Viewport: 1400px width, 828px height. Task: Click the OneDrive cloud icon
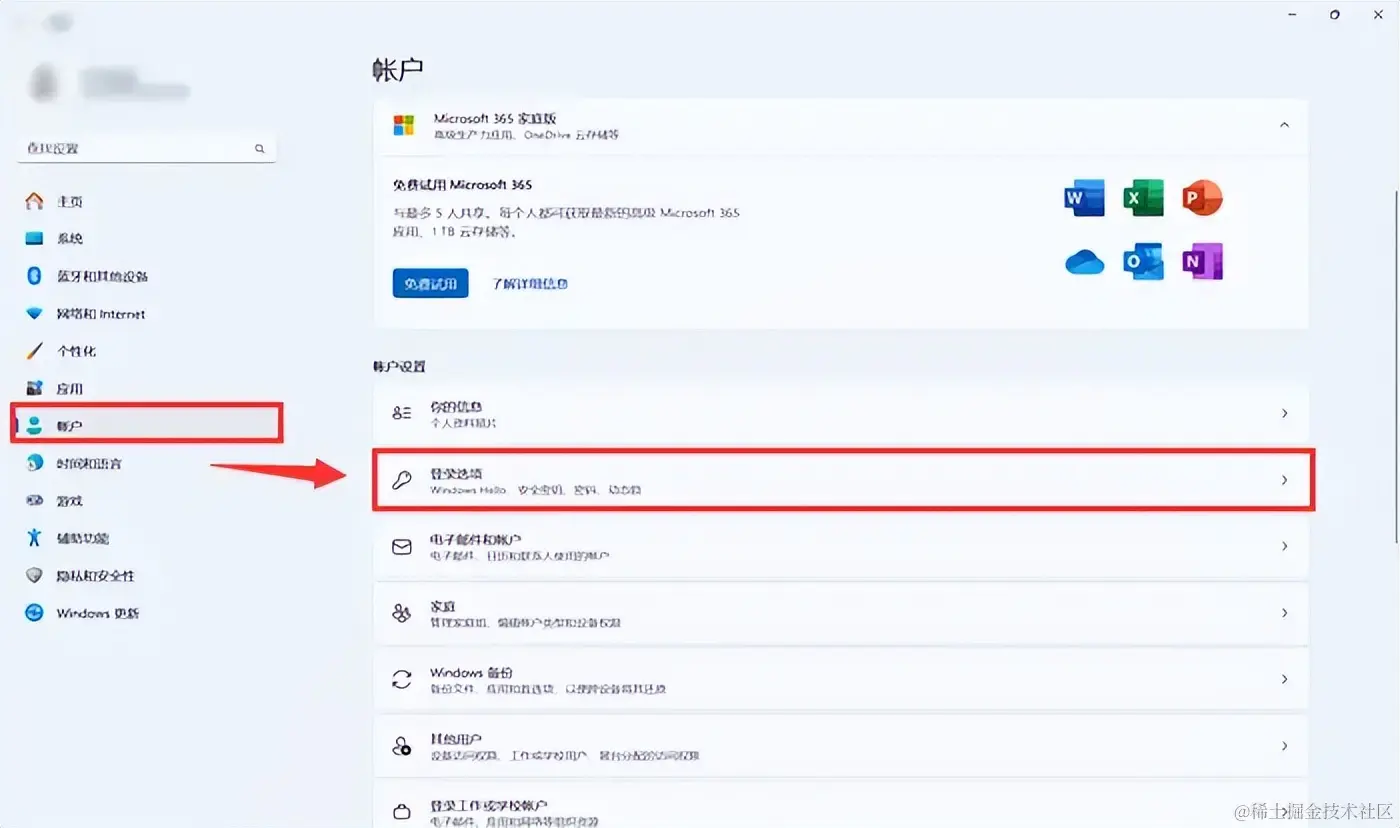(x=1084, y=262)
